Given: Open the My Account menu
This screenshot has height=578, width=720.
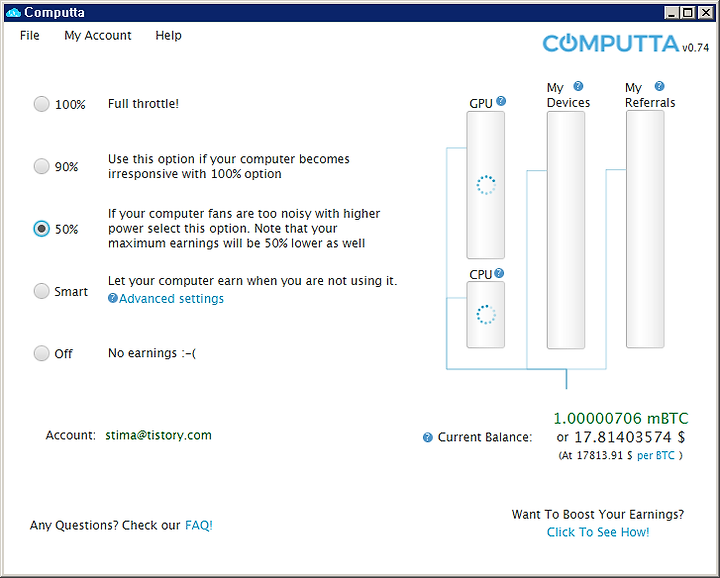Looking at the screenshot, I should (x=98, y=36).
